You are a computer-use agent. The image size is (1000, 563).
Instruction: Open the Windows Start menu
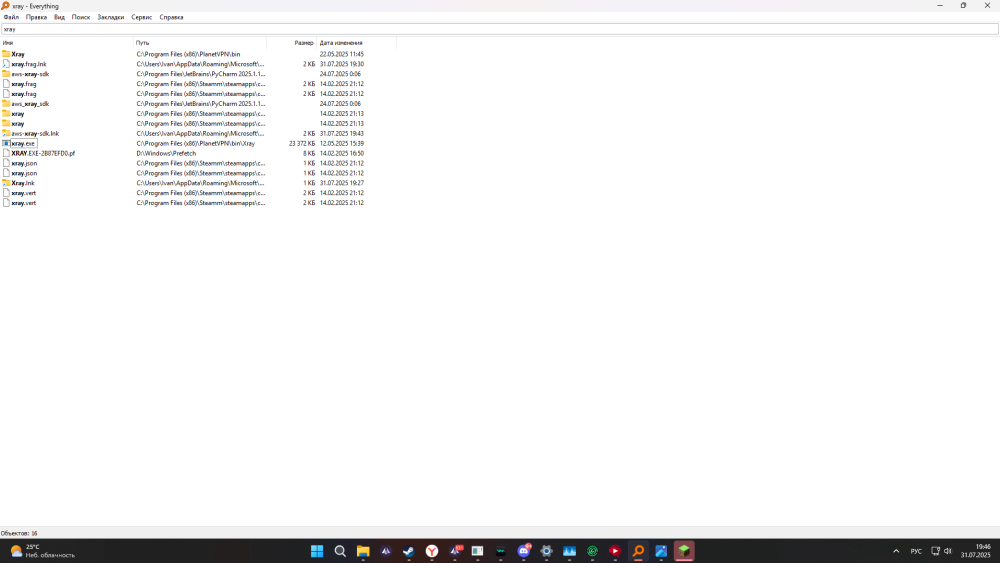tap(317, 551)
